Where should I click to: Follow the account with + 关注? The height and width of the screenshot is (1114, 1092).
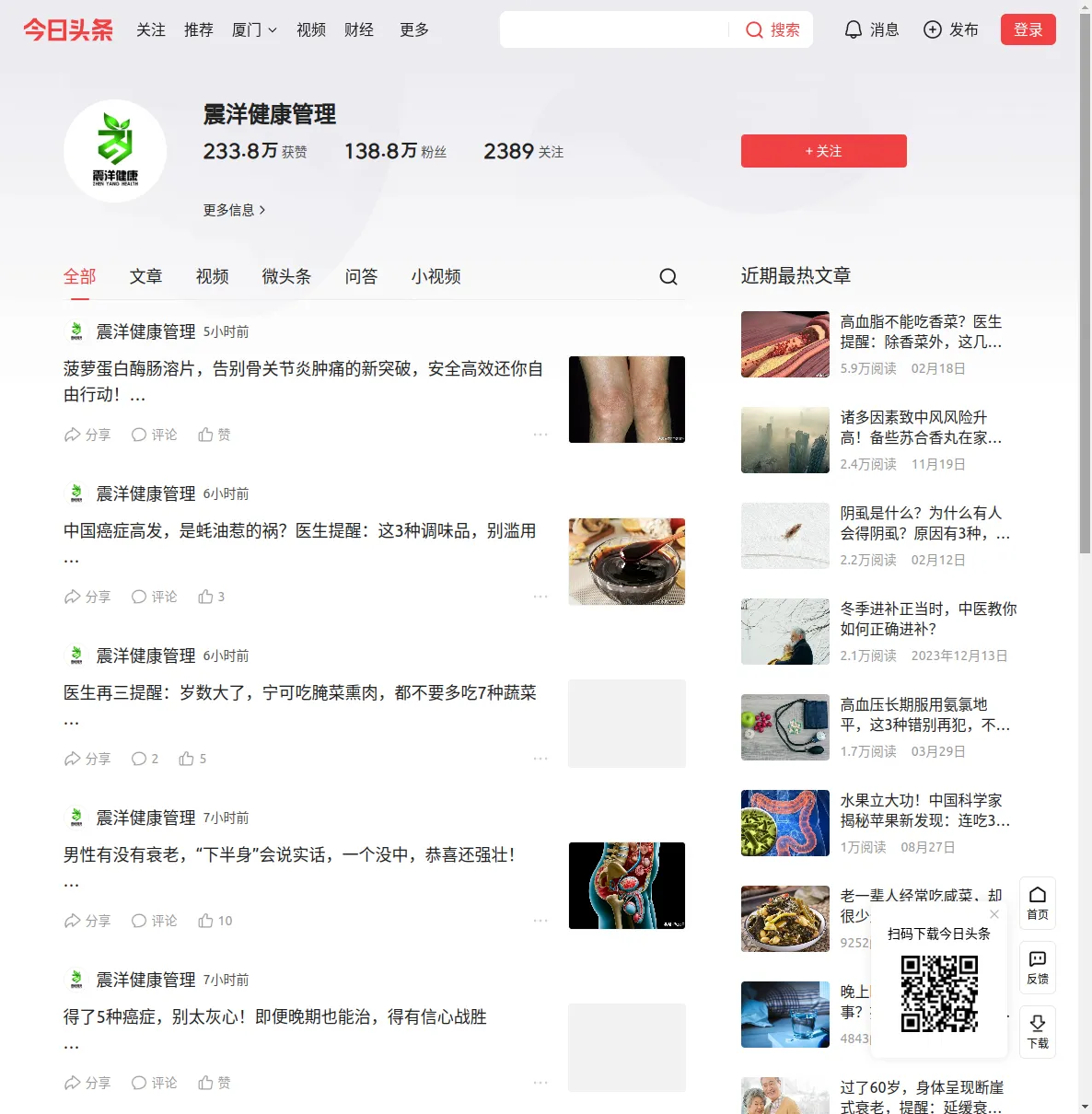tap(824, 151)
